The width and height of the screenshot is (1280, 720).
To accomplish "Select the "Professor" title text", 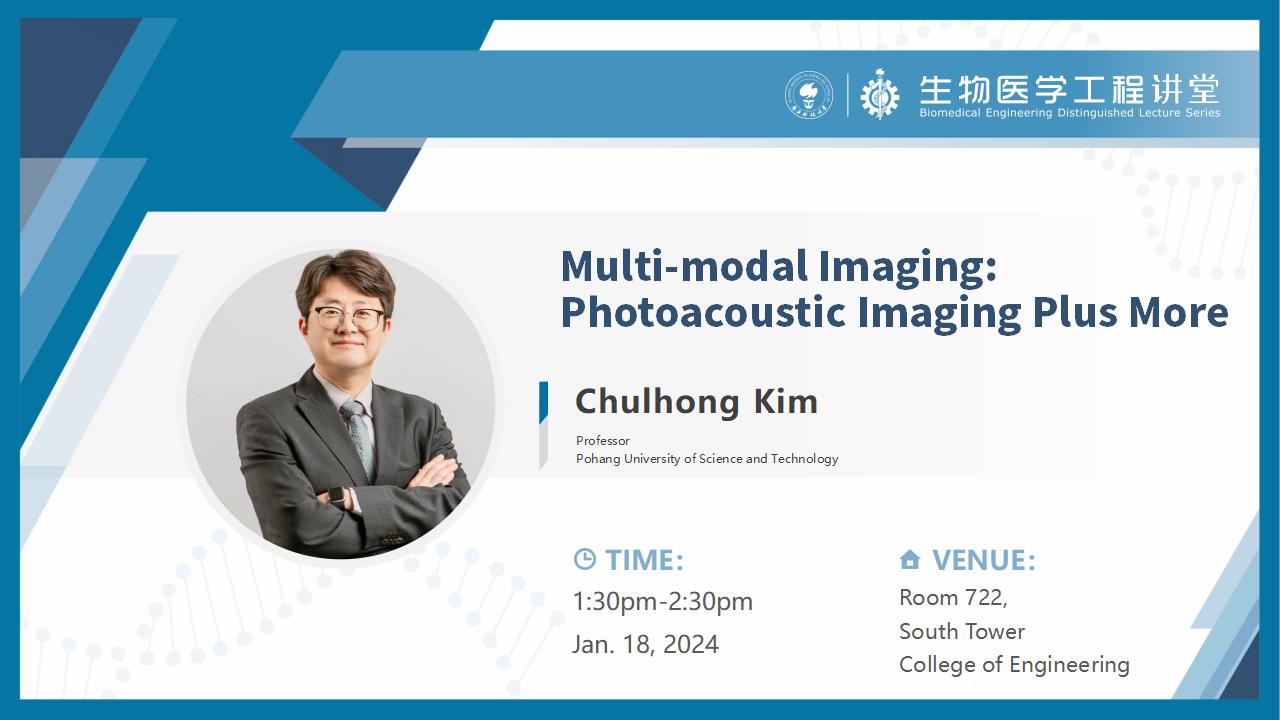I will pos(603,441).
